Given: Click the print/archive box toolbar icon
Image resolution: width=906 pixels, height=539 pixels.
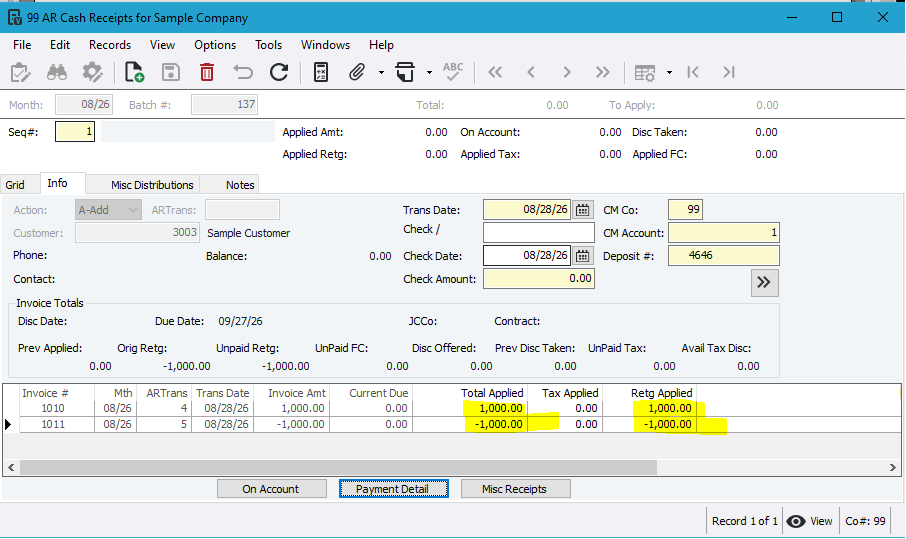Looking at the screenshot, I should (x=405, y=73).
